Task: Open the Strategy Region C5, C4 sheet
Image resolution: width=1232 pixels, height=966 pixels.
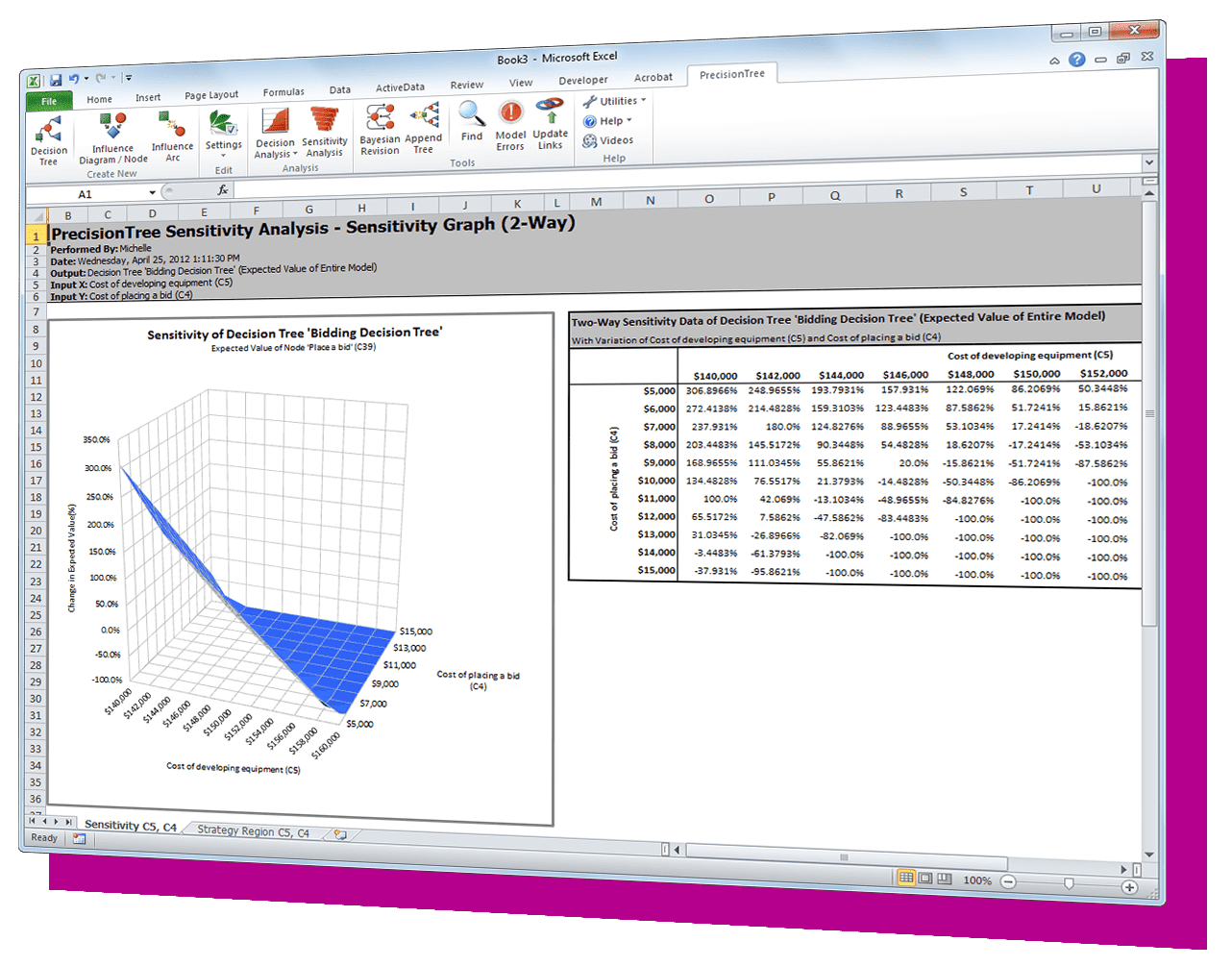Action: (x=253, y=831)
